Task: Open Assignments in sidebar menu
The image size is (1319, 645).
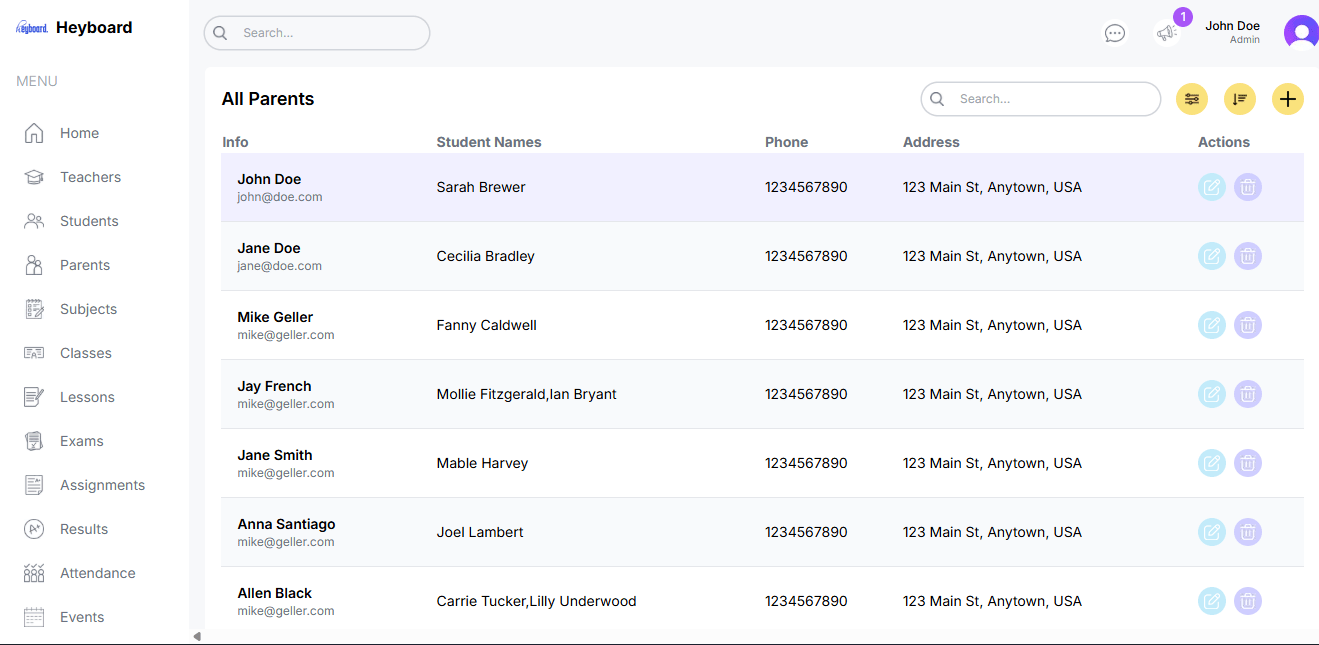Action: click(x=85, y=485)
